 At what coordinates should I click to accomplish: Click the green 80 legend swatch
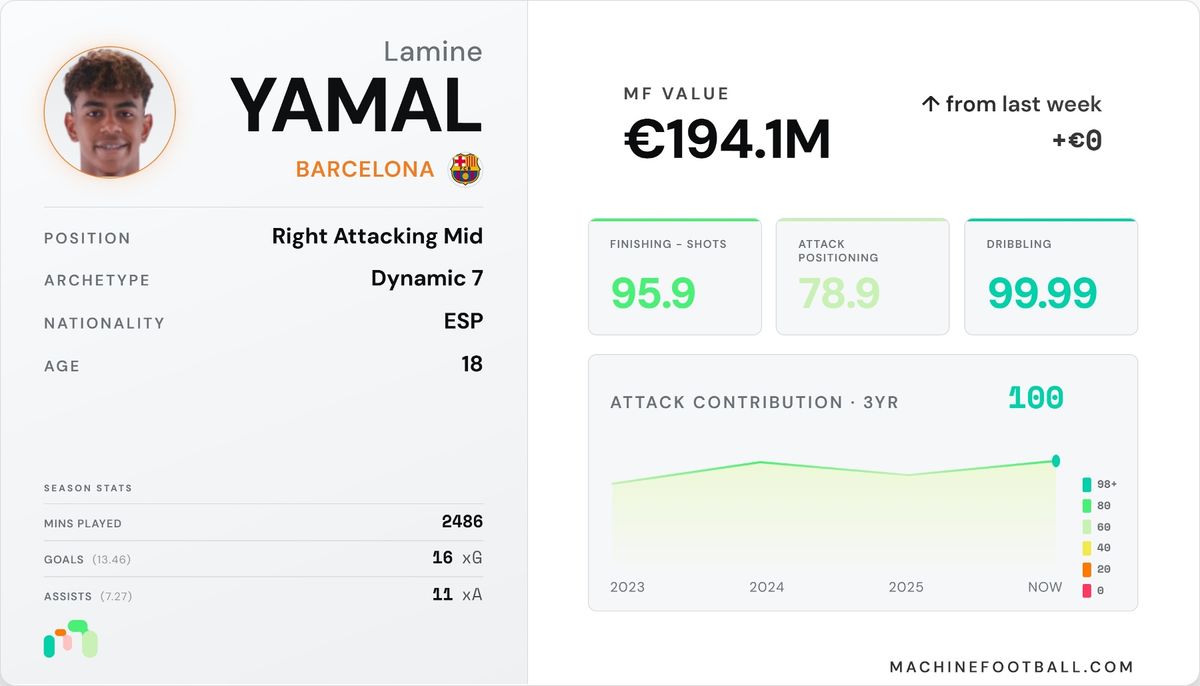tap(1087, 506)
